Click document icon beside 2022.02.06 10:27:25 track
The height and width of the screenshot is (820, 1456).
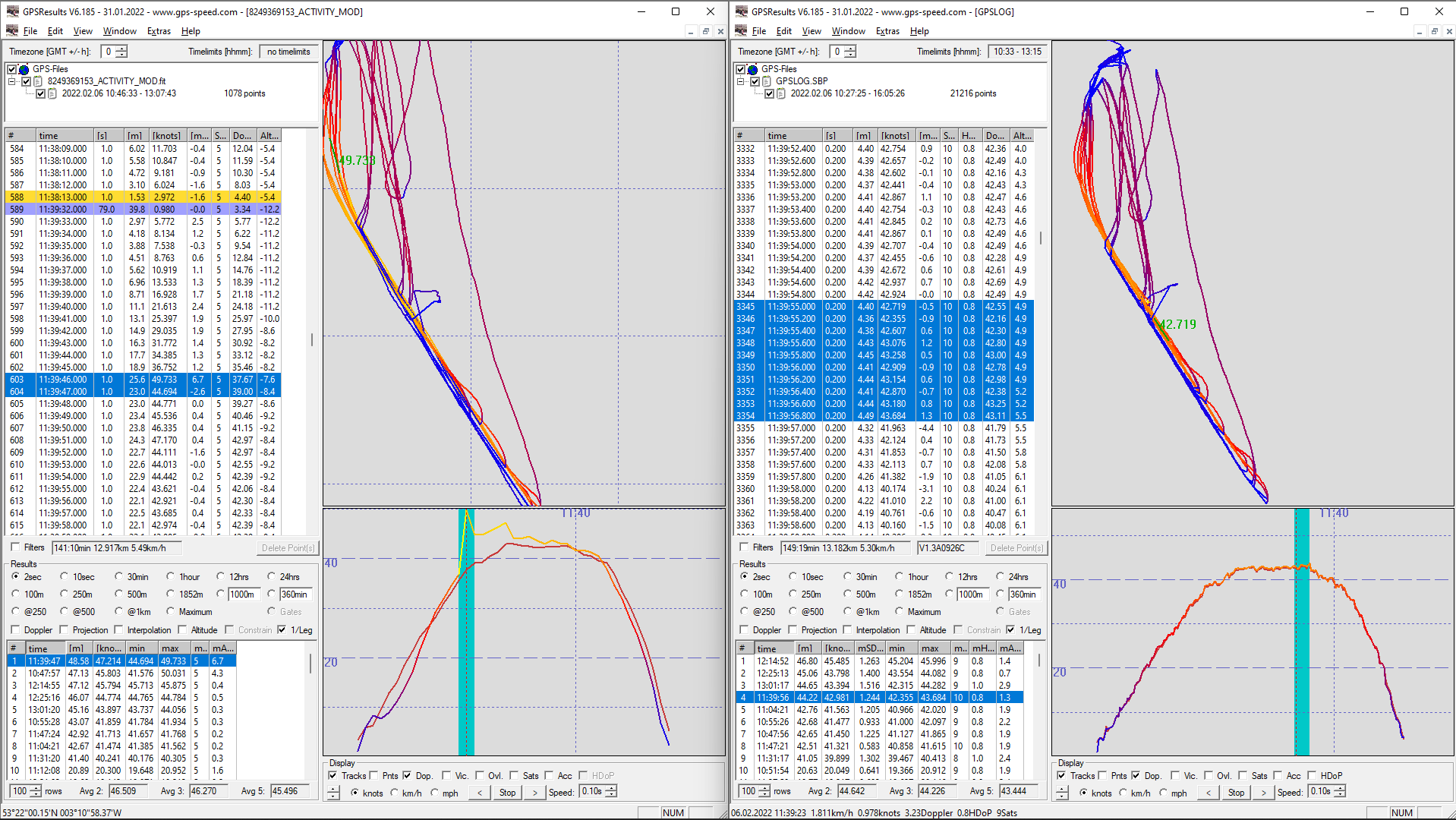coord(781,93)
